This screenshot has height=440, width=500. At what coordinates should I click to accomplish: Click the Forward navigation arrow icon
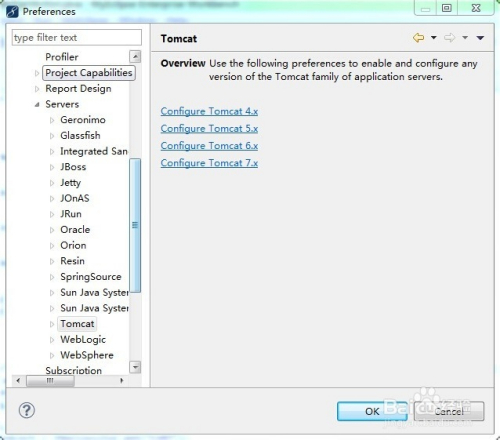[x=449, y=38]
